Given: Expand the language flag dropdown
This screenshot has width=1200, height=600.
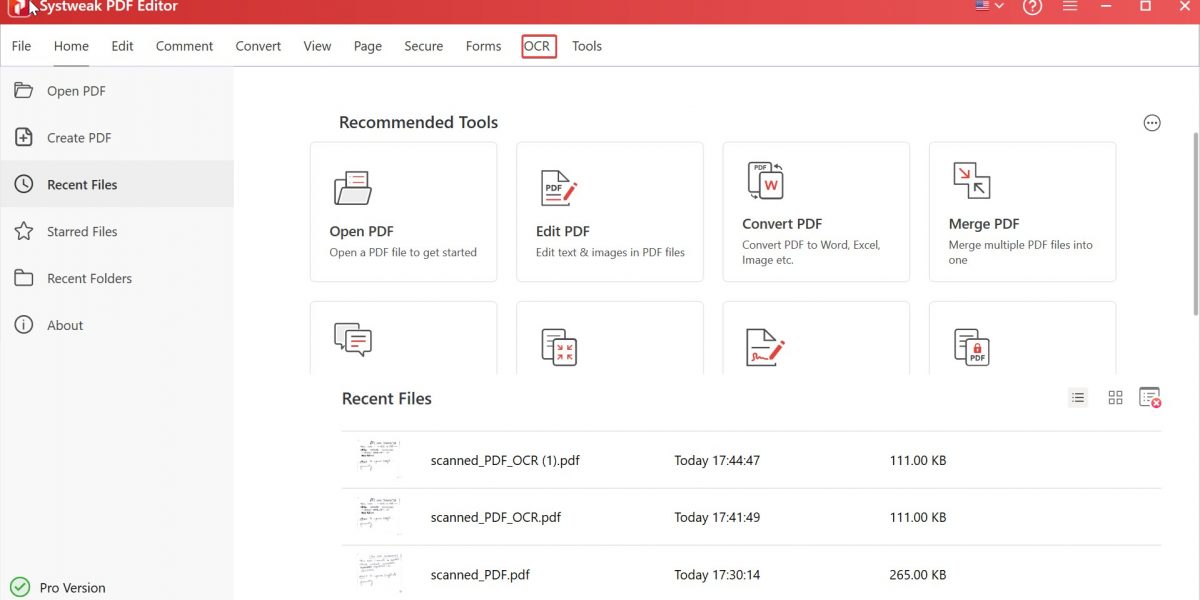Looking at the screenshot, I should [989, 6].
